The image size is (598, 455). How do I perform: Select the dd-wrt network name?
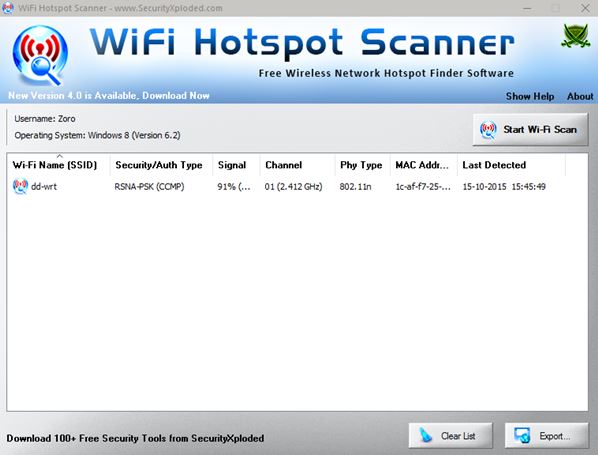pyautogui.click(x=44, y=187)
